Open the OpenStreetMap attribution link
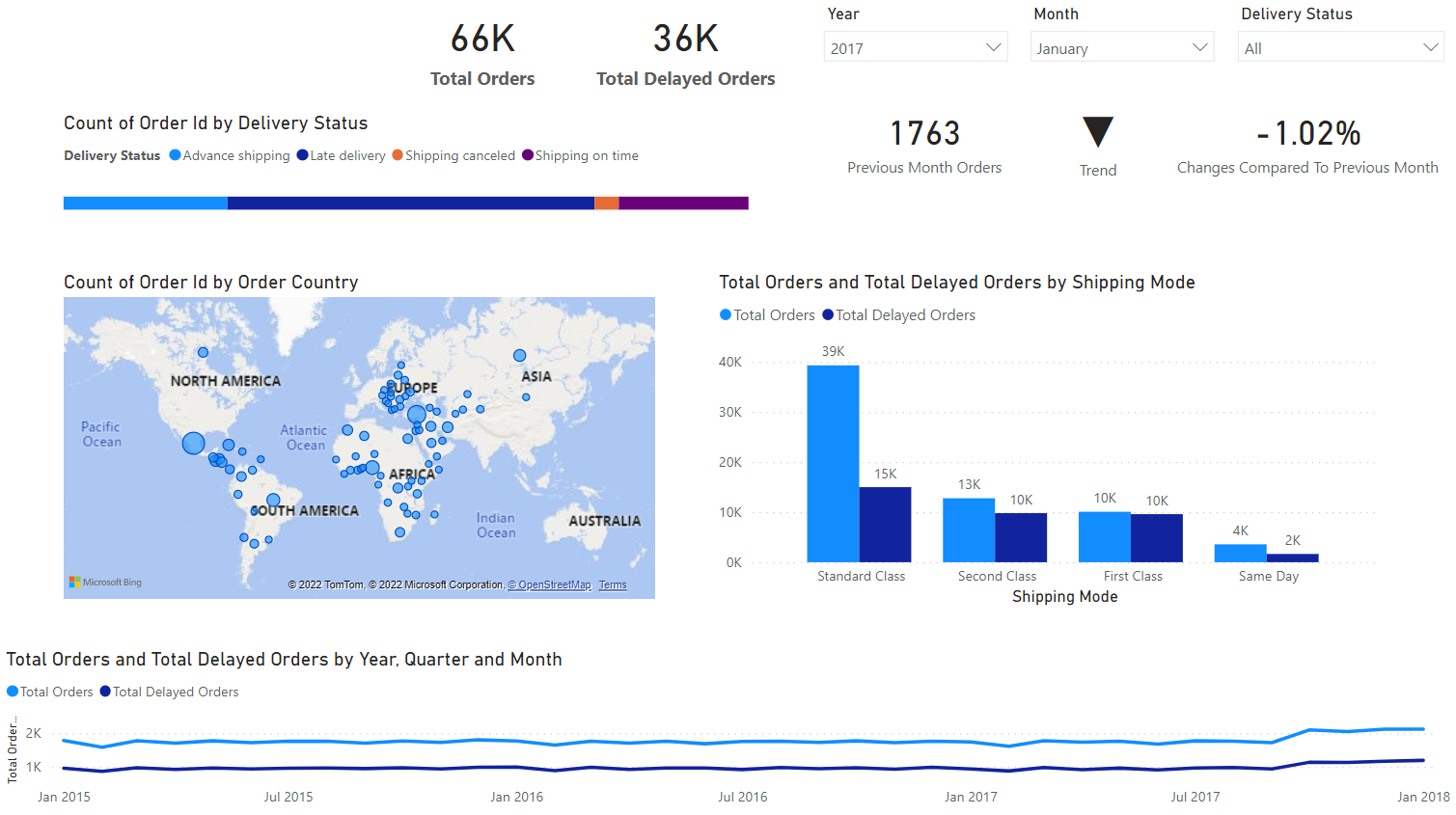The width and height of the screenshot is (1456, 815). click(550, 585)
